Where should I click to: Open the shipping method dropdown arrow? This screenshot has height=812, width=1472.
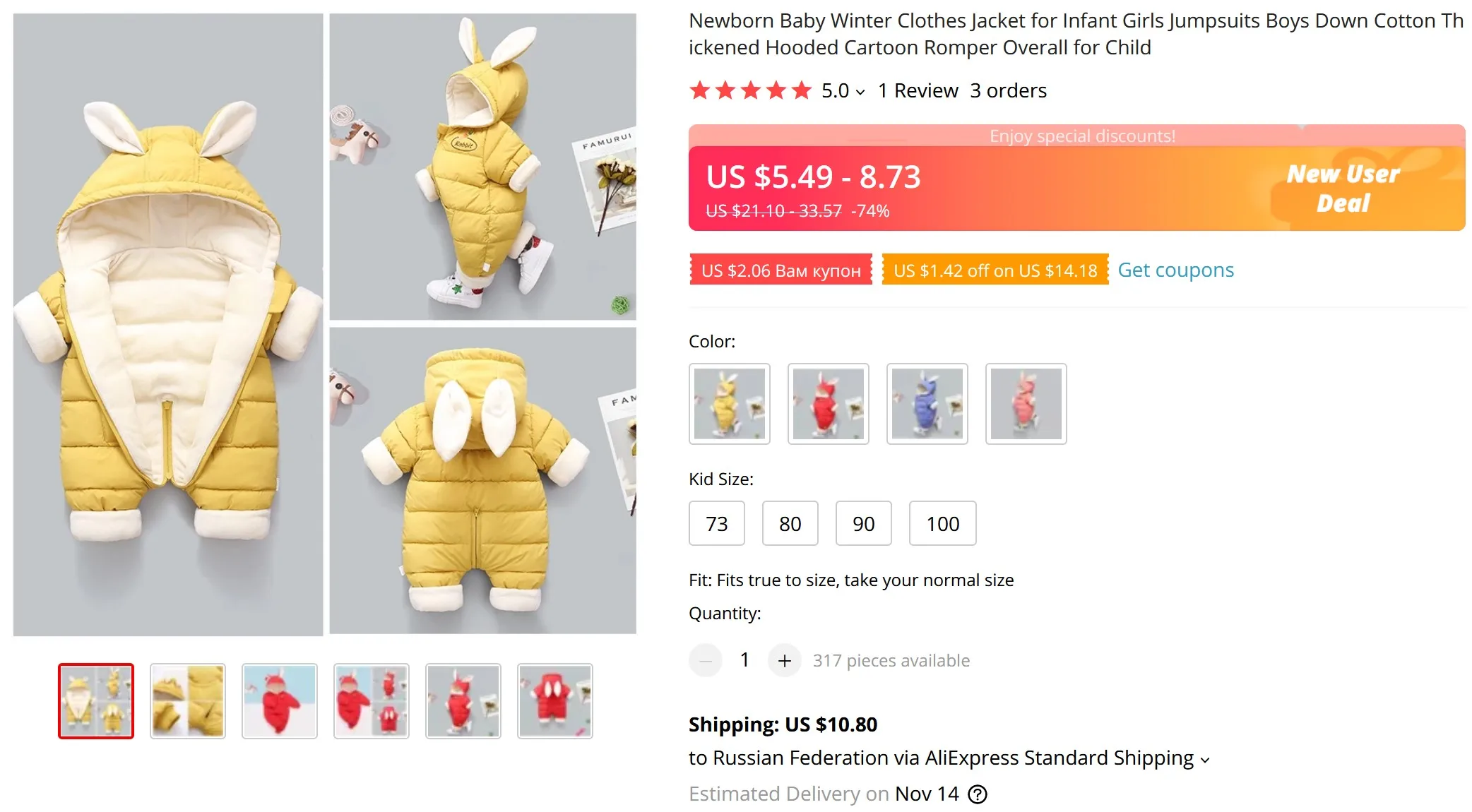point(1205,760)
